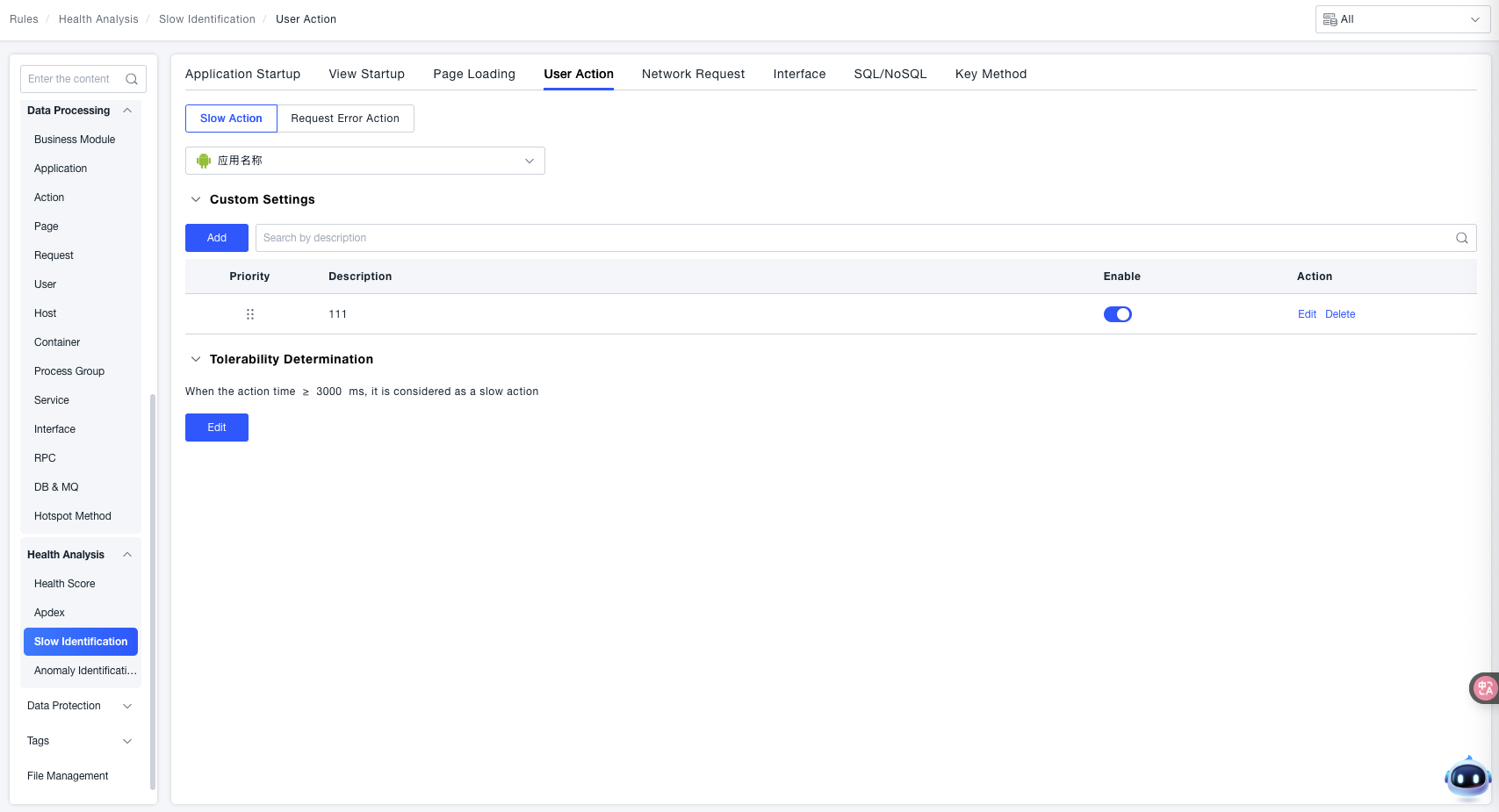
Task: Focus the Search by description field
Action: coord(852,238)
